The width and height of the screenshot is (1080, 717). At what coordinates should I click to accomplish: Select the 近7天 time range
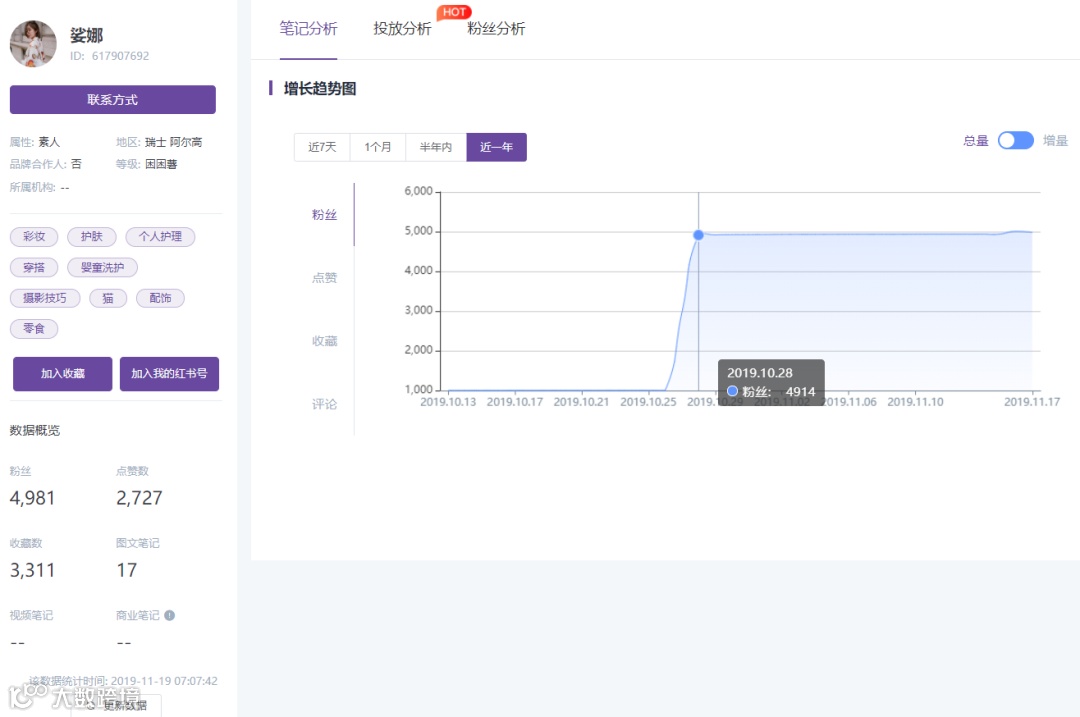coord(322,147)
